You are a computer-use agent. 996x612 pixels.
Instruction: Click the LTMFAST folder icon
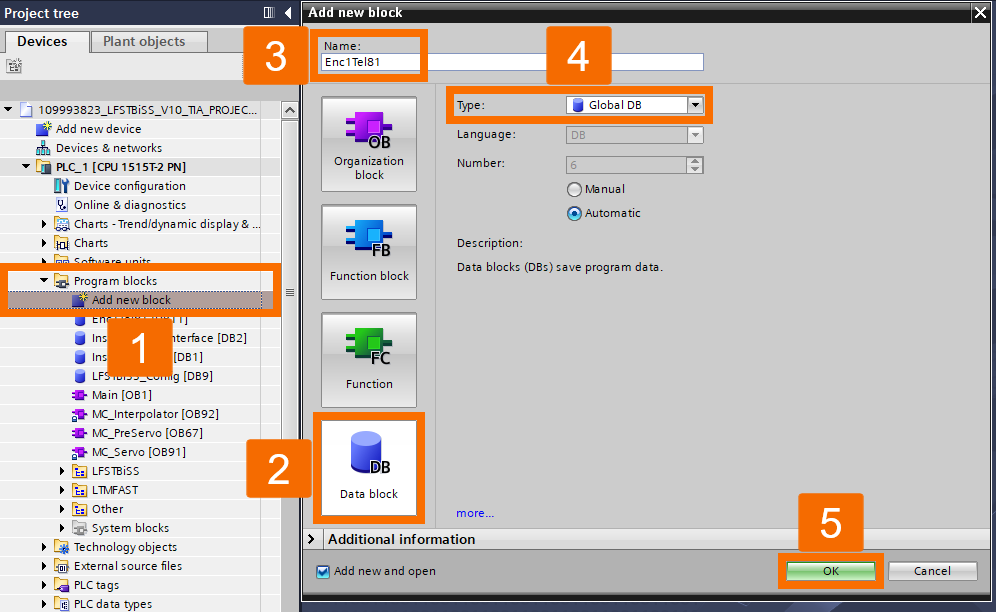click(79, 490)
